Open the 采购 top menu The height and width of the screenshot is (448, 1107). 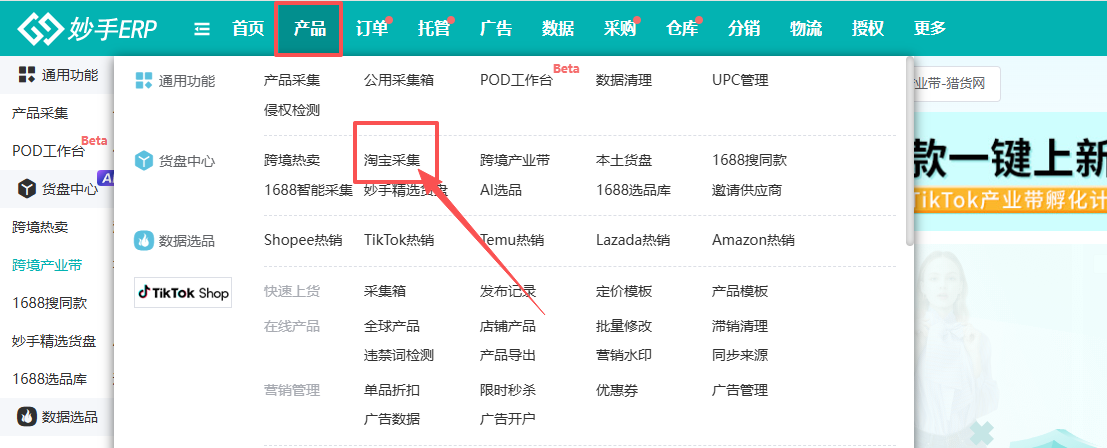tap(620, 29)
